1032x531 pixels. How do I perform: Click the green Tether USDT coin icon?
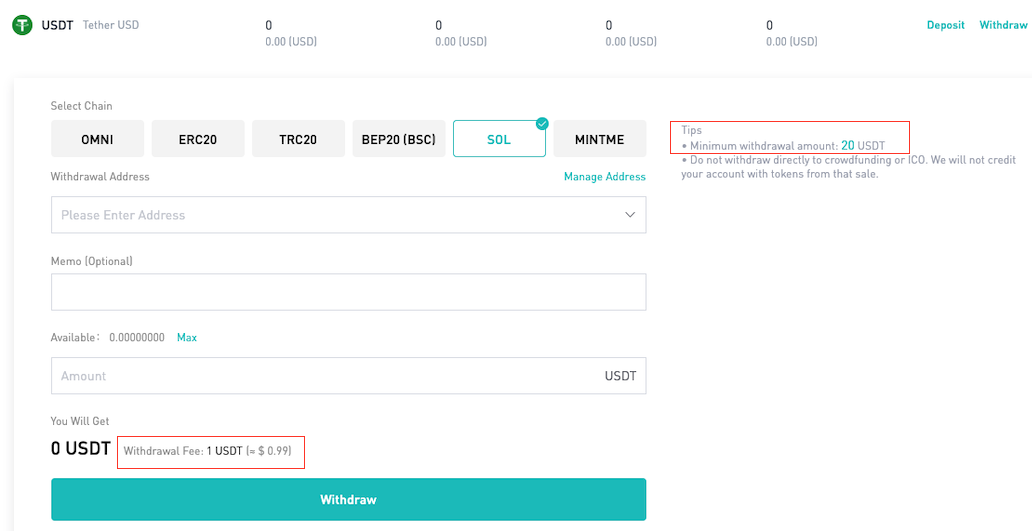pos(22,26)
